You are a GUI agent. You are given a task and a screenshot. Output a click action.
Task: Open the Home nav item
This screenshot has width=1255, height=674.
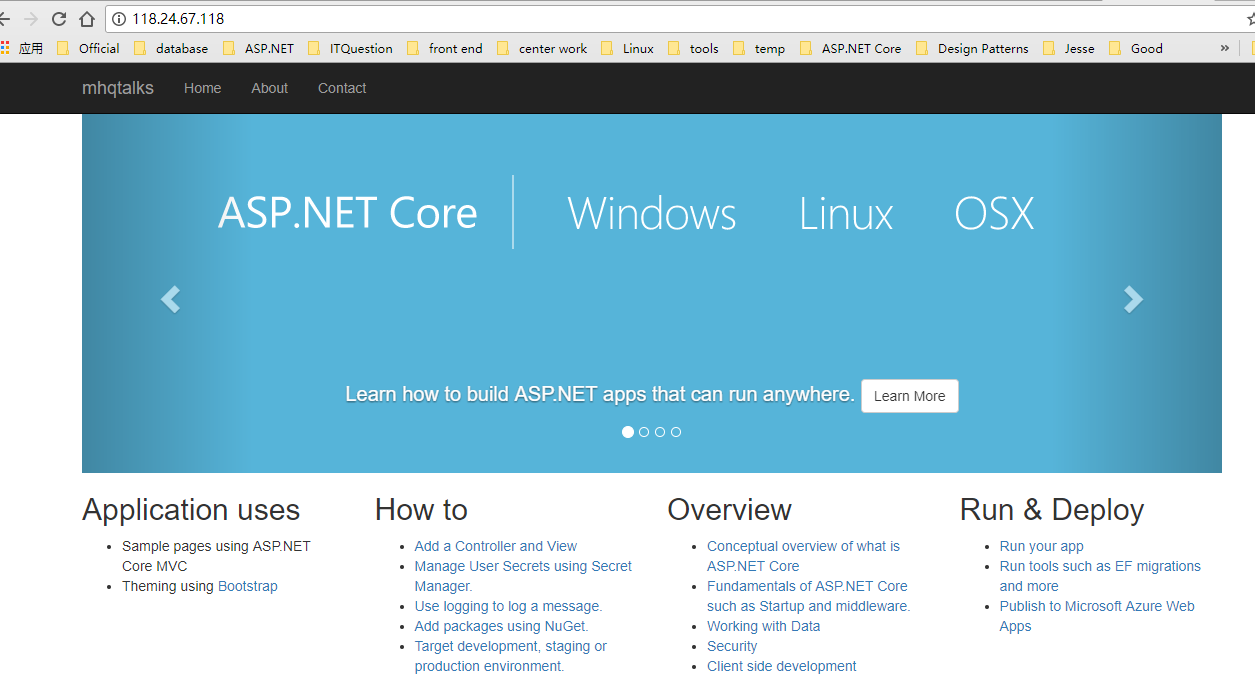pyautogui.click(x=202, y=88)
